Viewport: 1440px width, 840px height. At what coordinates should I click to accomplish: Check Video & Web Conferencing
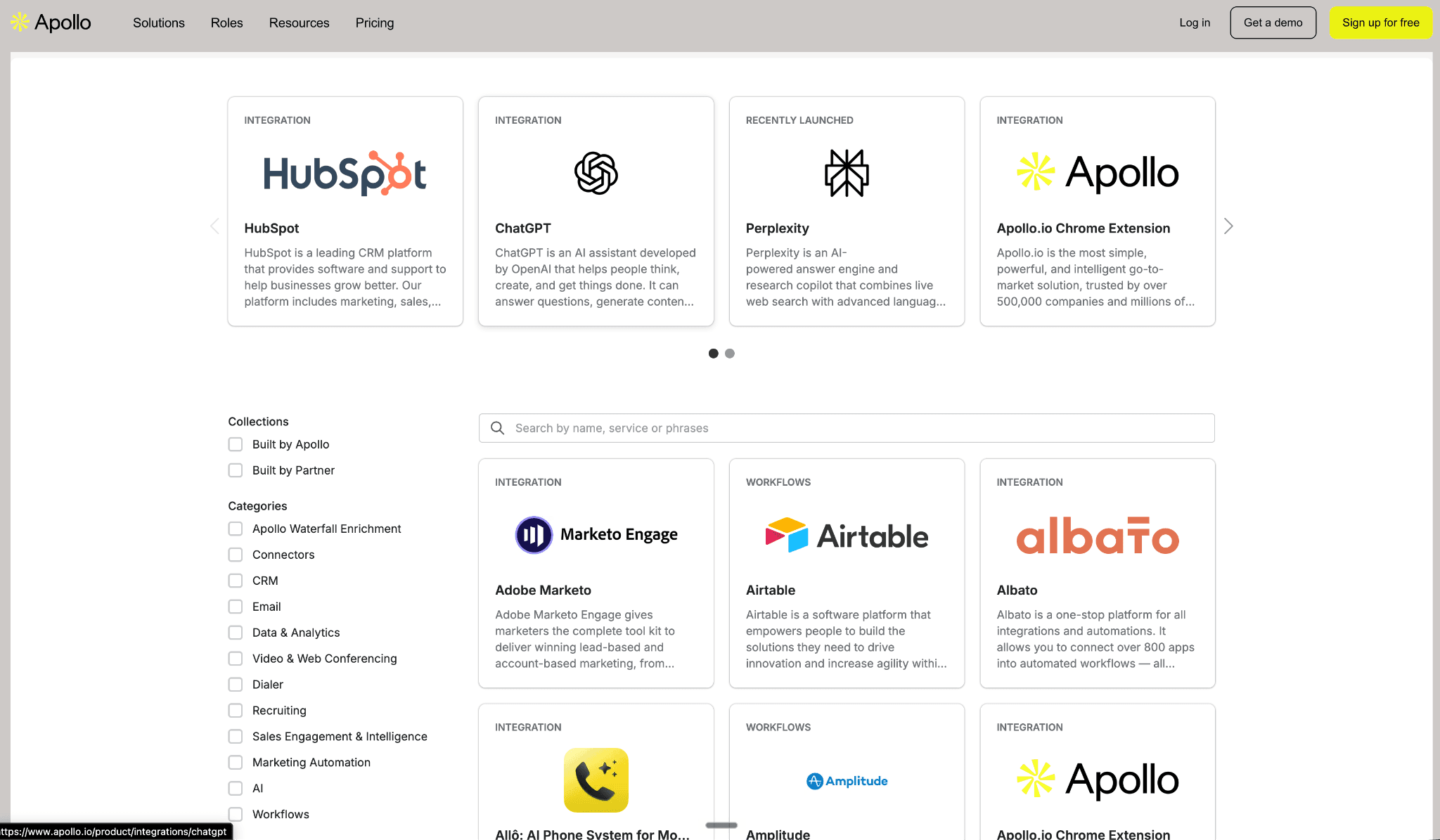point(236,659)
